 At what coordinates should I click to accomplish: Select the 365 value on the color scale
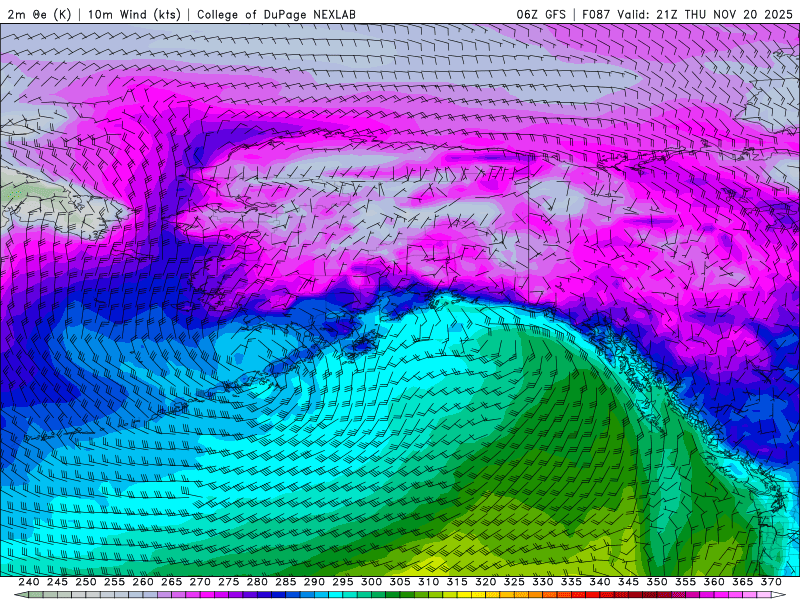(x=743, y=582)
